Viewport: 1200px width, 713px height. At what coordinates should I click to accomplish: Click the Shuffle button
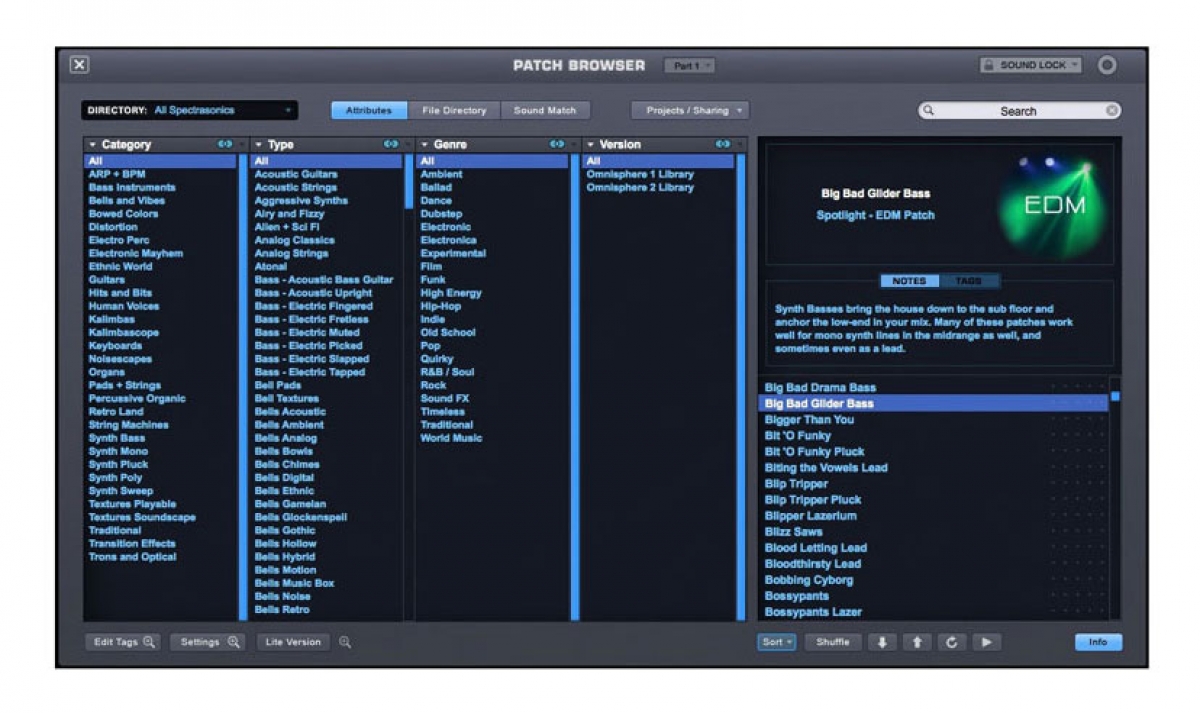click(833, 642)
